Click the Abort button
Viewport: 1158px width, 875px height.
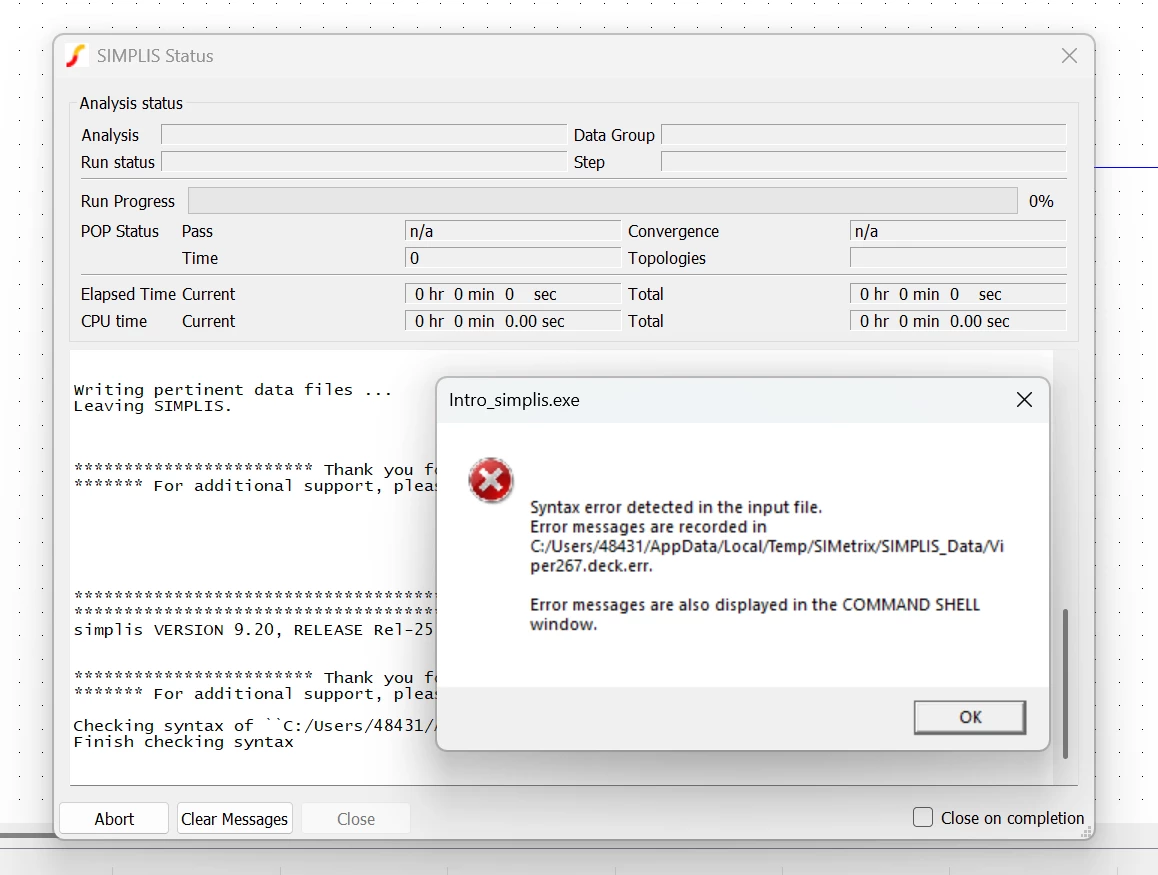tap(114, 819)
